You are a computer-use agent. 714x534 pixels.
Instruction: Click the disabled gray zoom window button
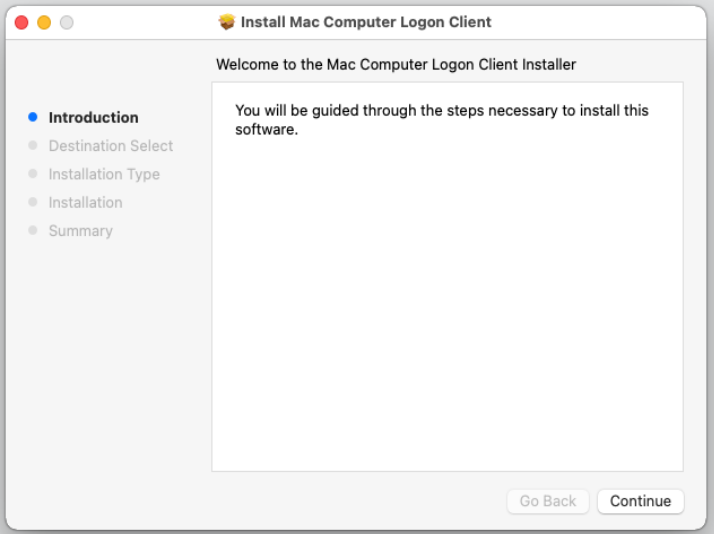pyautogui.click(x=66, y=22)
